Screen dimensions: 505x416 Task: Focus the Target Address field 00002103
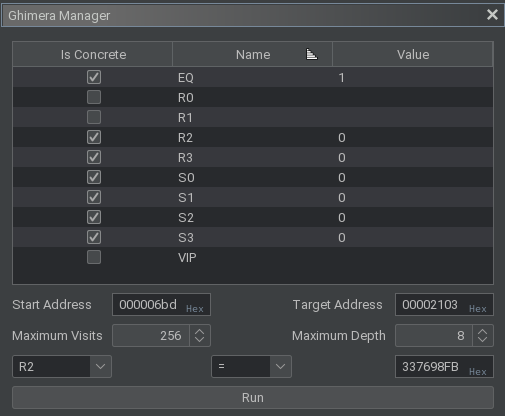pos(444,305)
